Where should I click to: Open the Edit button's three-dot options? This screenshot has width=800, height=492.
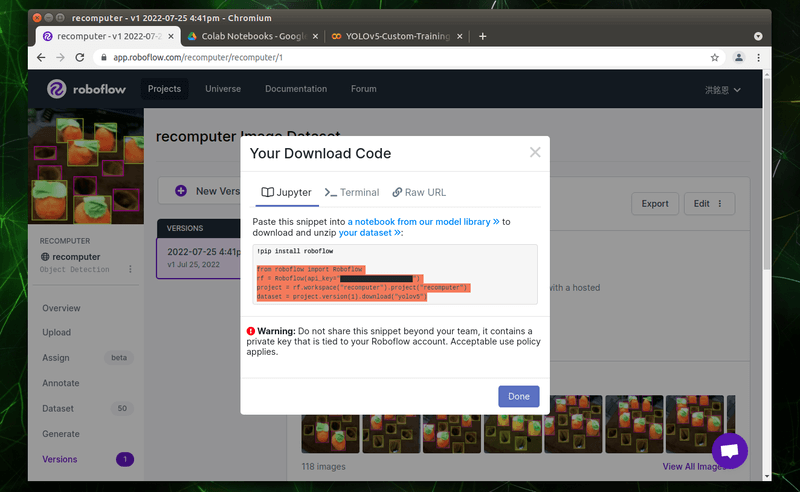click(x=720, y=204)
